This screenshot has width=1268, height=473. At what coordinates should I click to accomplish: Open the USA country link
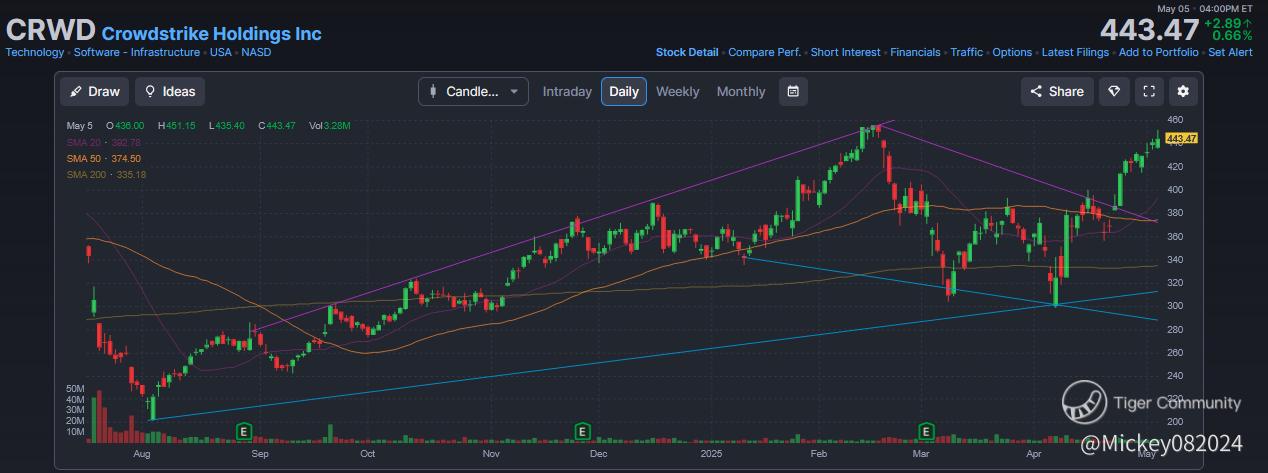(221, 52)
